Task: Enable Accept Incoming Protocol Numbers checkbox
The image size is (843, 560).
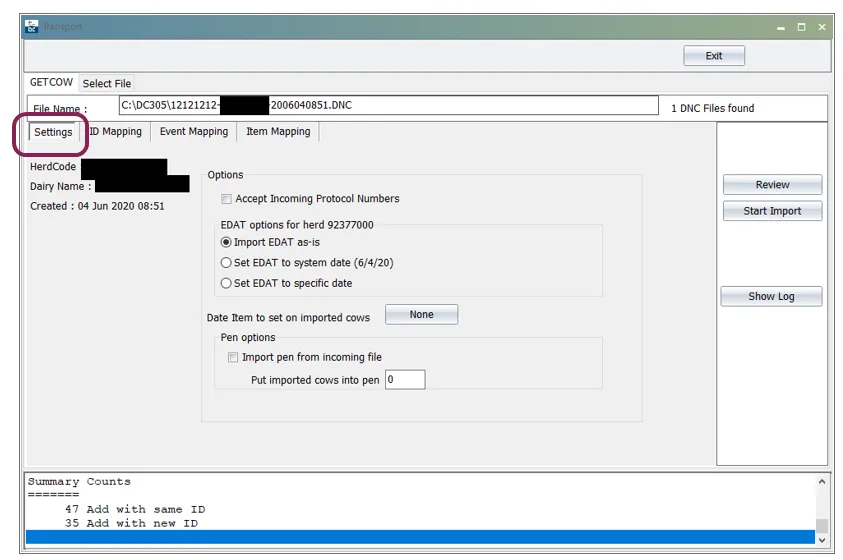Action: 226,199
